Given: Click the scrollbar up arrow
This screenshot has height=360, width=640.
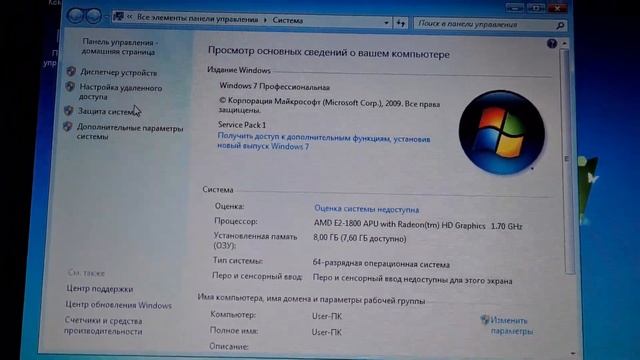Looking at the screenshot, I should (x=564, y=43).
